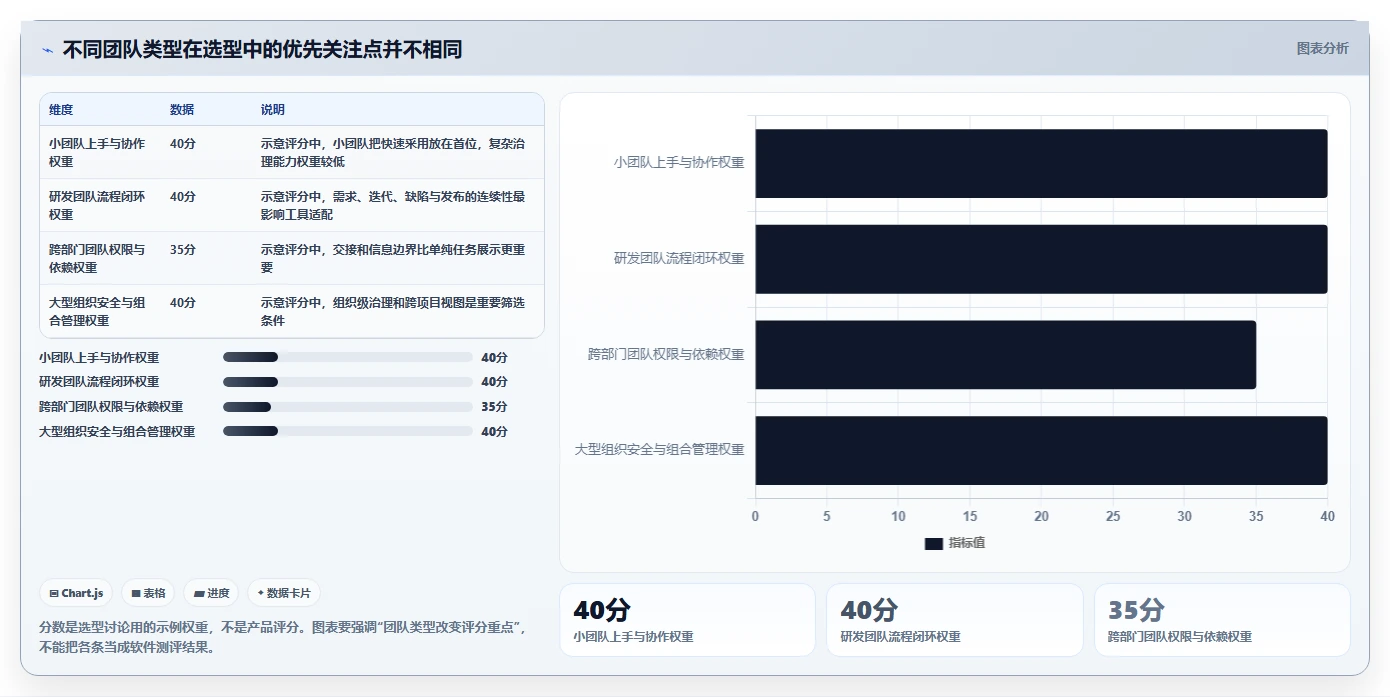Click the 35分 value in the table
Image resolution: width=1390 pixels, height=697 pixels.
click(x=183, y=249)
